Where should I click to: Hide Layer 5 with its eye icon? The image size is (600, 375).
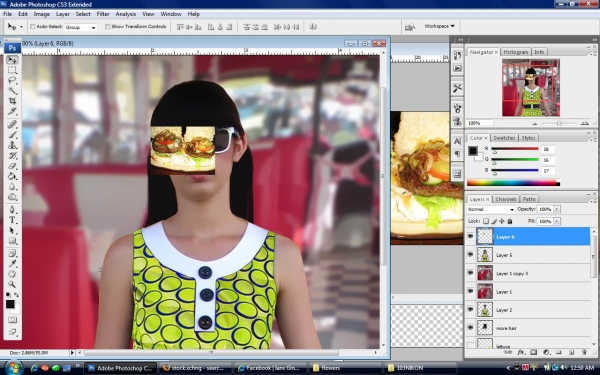pyautogui.click(x=470, y=254)
